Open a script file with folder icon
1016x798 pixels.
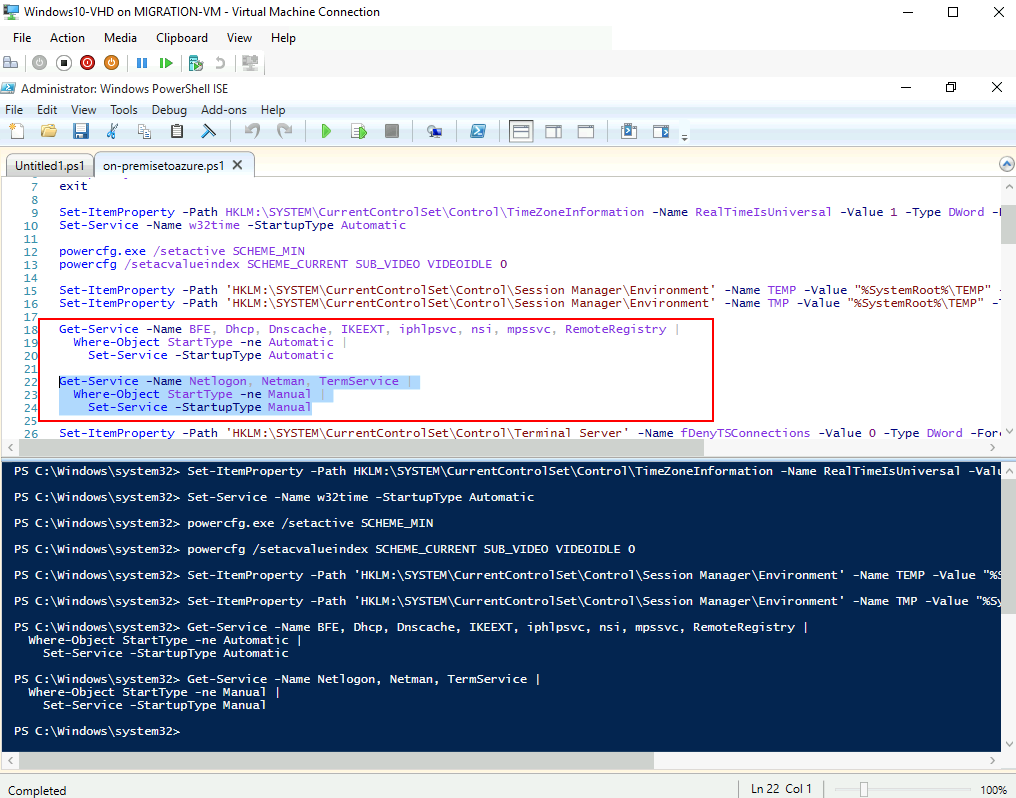(49, 131)
